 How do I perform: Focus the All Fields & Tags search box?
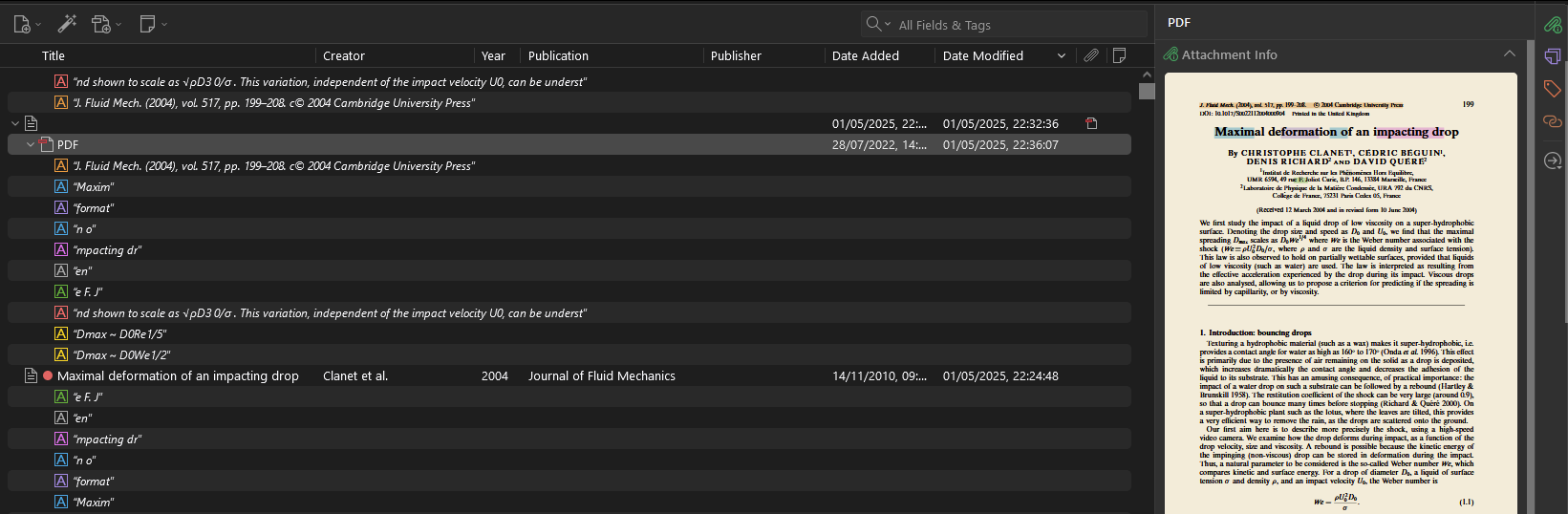point(1020,25)
